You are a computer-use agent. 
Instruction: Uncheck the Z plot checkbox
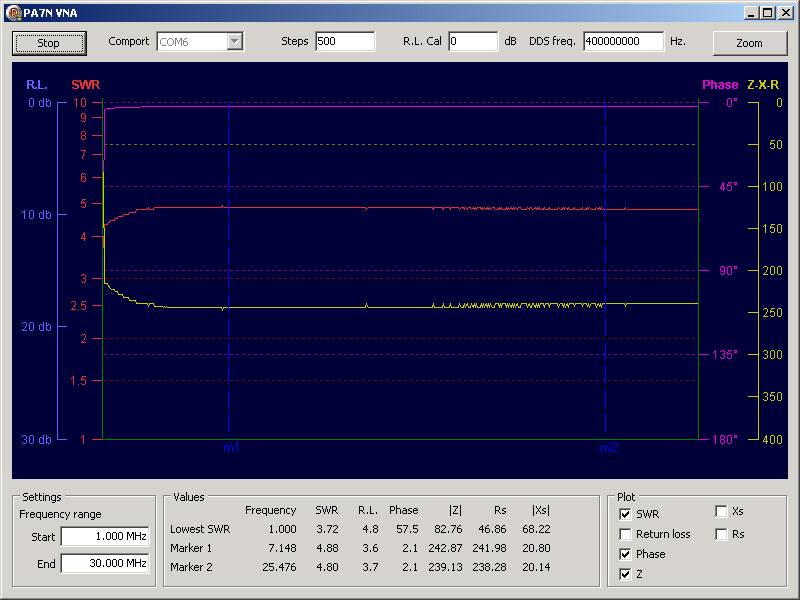(x=626, y=574)
